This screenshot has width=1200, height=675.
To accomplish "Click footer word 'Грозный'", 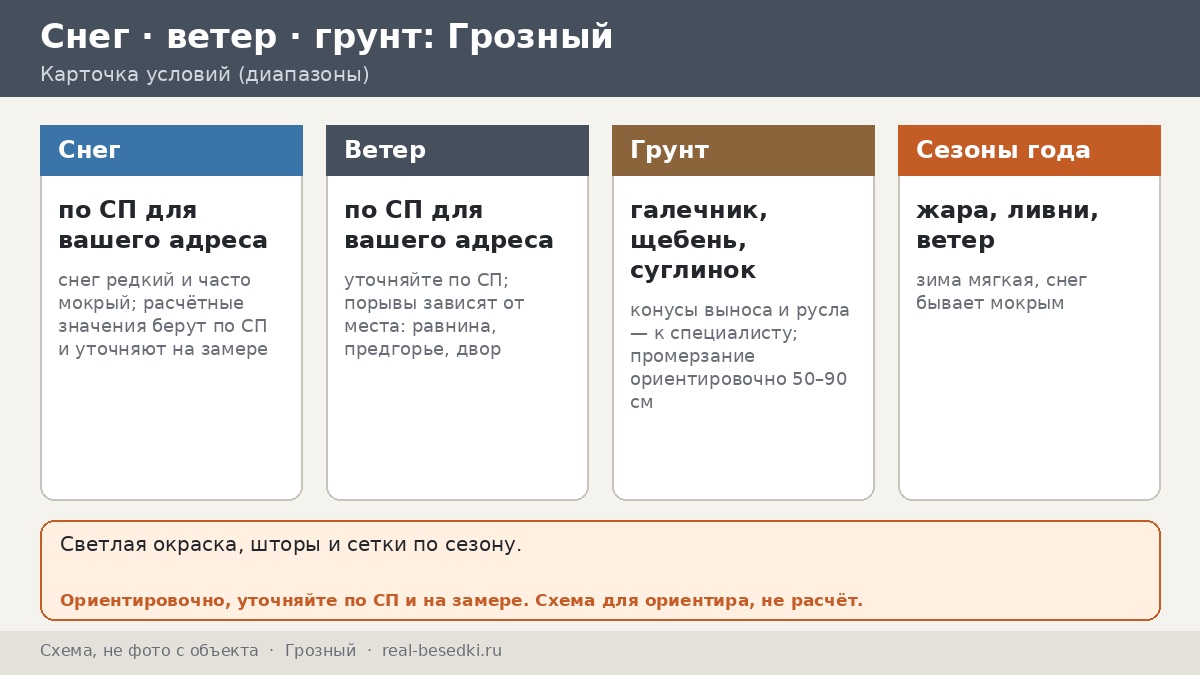I will tap(320, 651).
